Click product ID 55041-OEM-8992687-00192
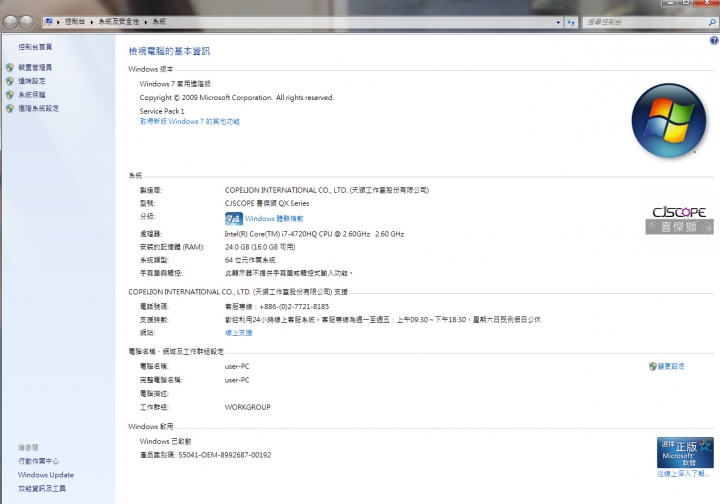The width and height of the screenshot is (720, 504). click(x=225, y=455)
